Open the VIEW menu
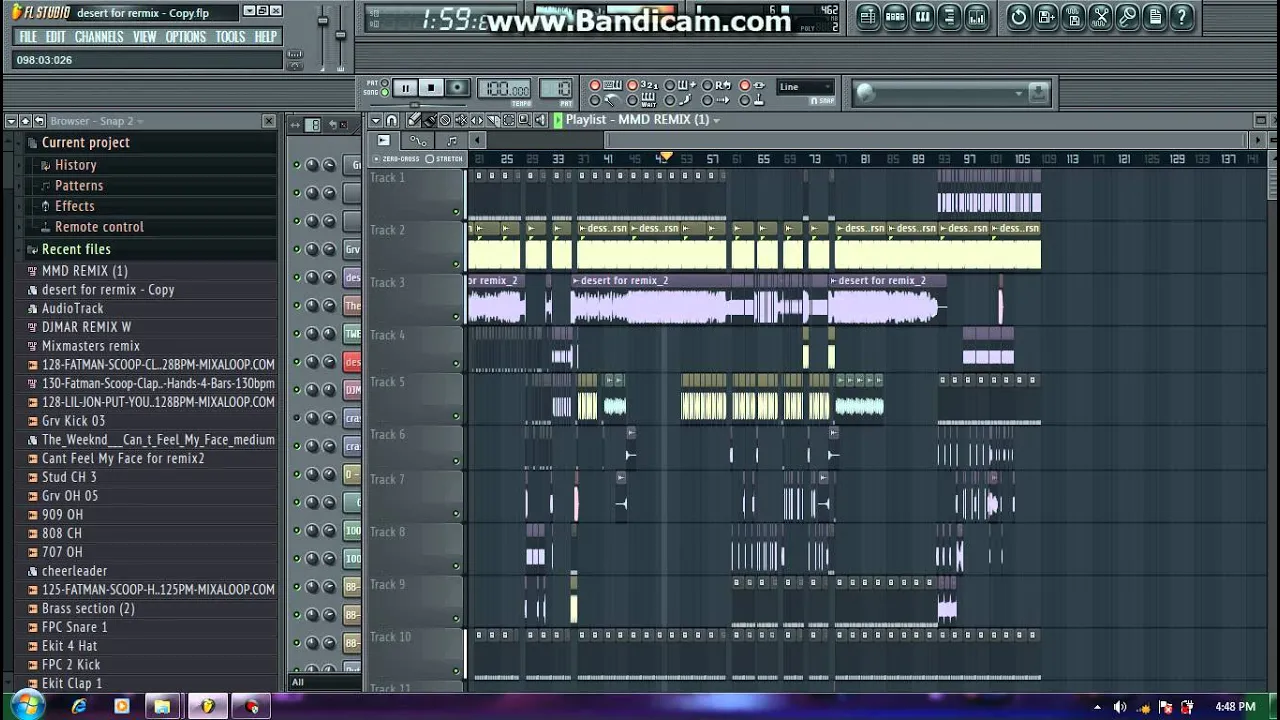1280x720 pixels. [145, 37]
